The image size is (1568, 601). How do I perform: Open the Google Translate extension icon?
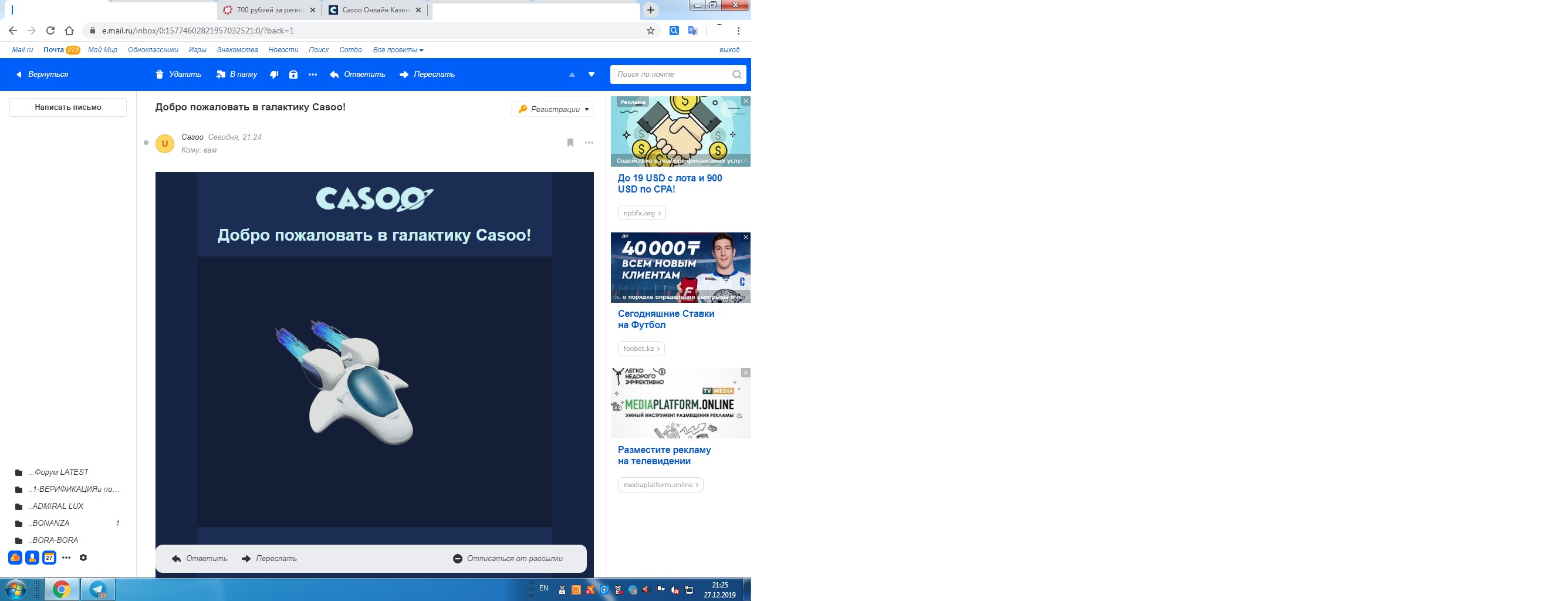(x=692, y=31)
